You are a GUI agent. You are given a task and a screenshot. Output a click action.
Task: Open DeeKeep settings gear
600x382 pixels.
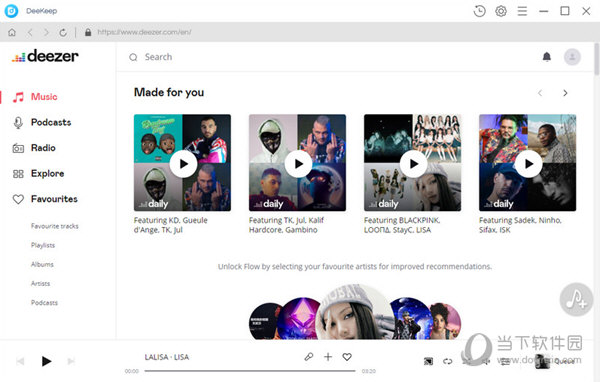coord(501,11)
